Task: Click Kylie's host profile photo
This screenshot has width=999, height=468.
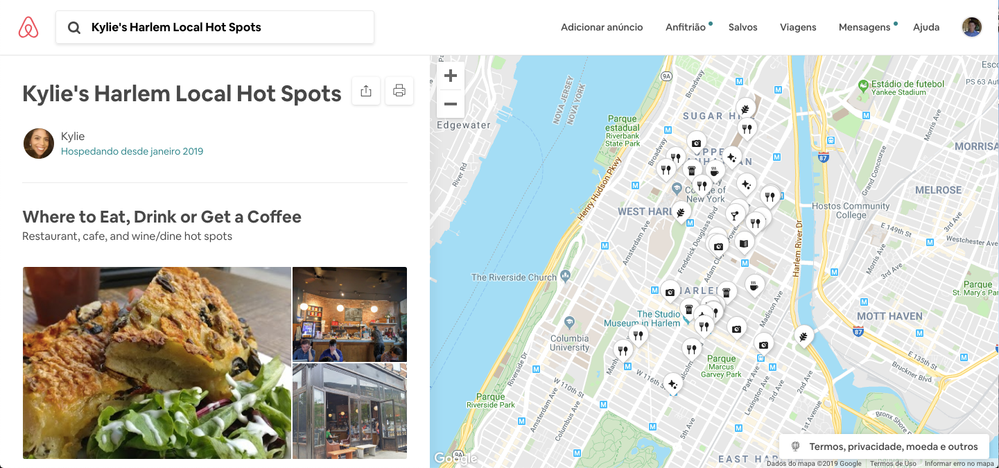Action: coord(38,143)
